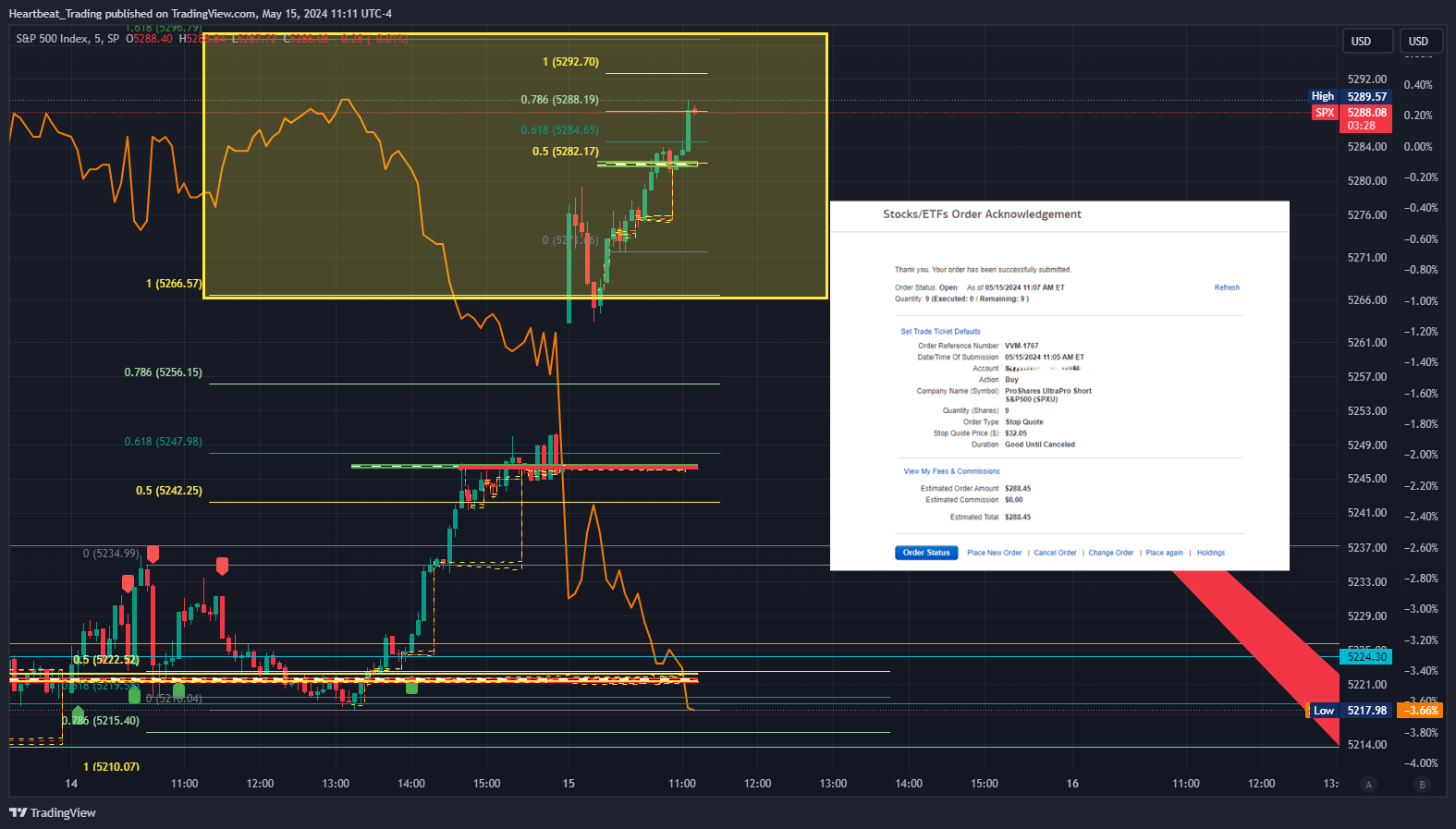Click the Cancel Order link
Screen dimensions: 1456x829
pos(1055,553)
